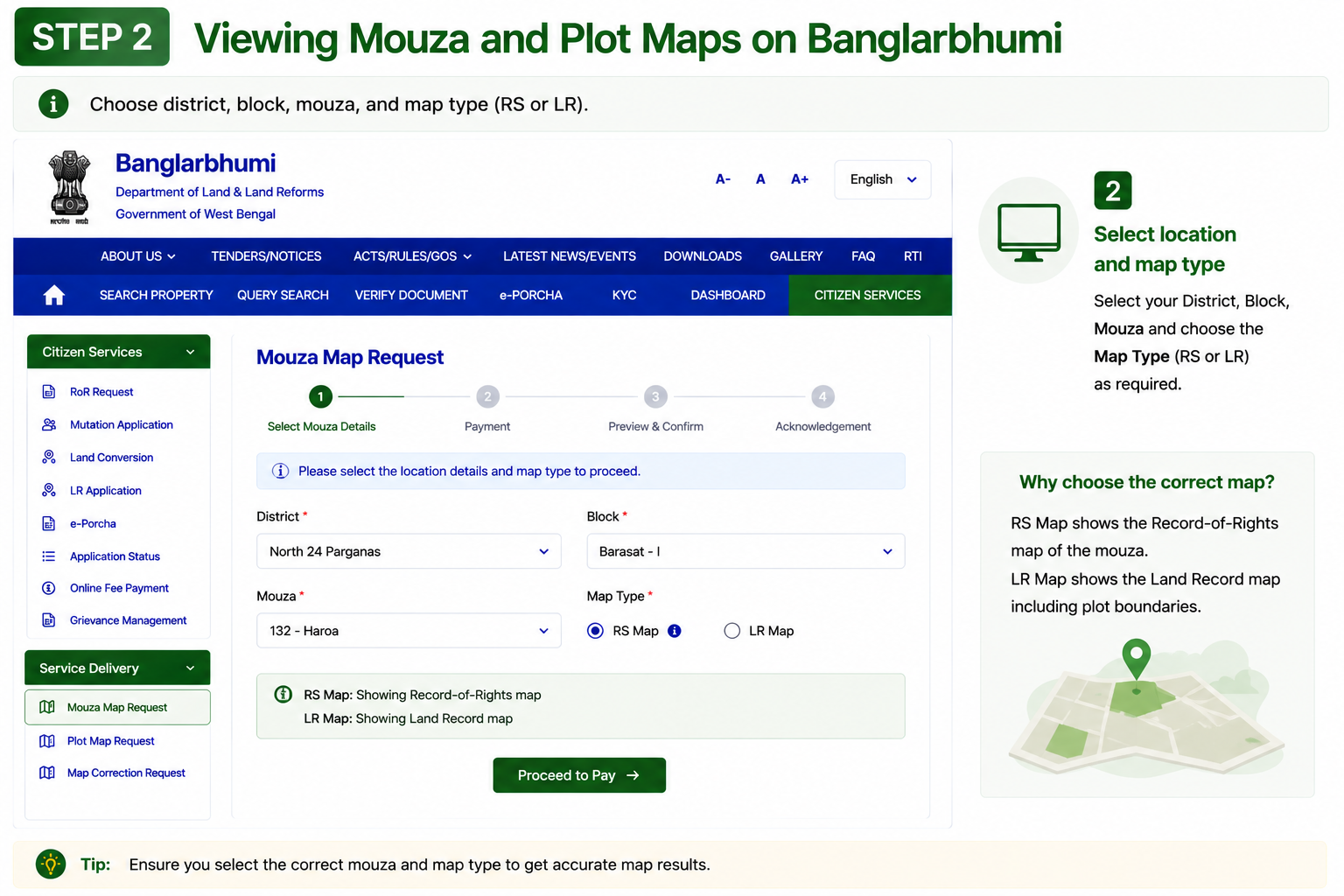This screenshot has width=1344, height=896.
Task: Click step 1 Select Mouza Details marker
Action: 320,396
